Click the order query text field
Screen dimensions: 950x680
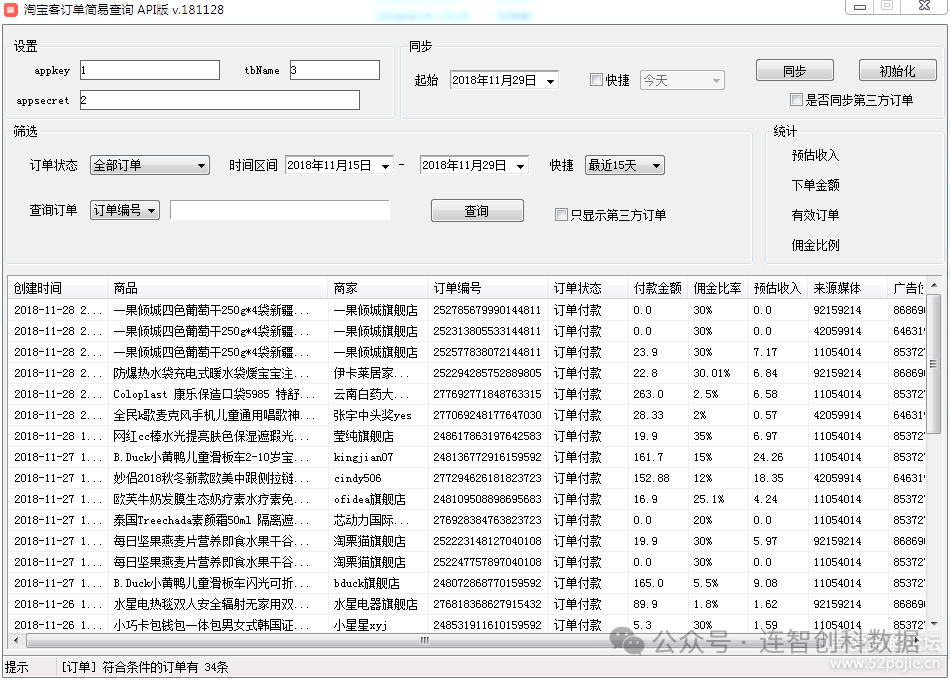(280, 210)
